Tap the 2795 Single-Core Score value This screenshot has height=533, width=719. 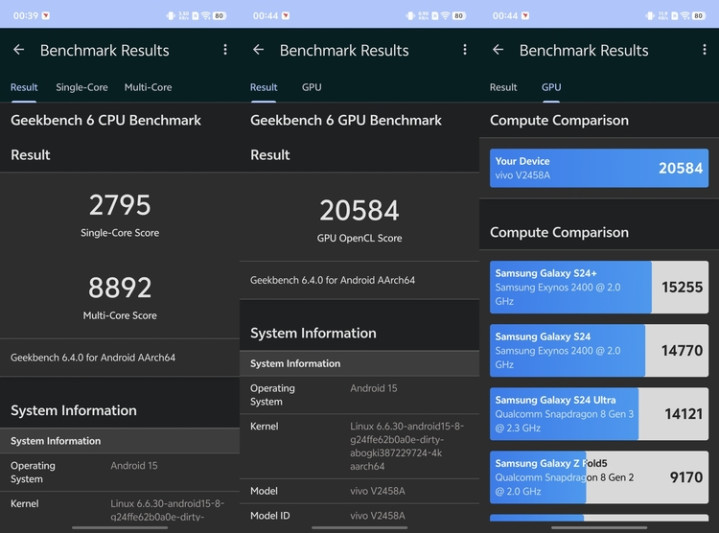tap(120, 206)
